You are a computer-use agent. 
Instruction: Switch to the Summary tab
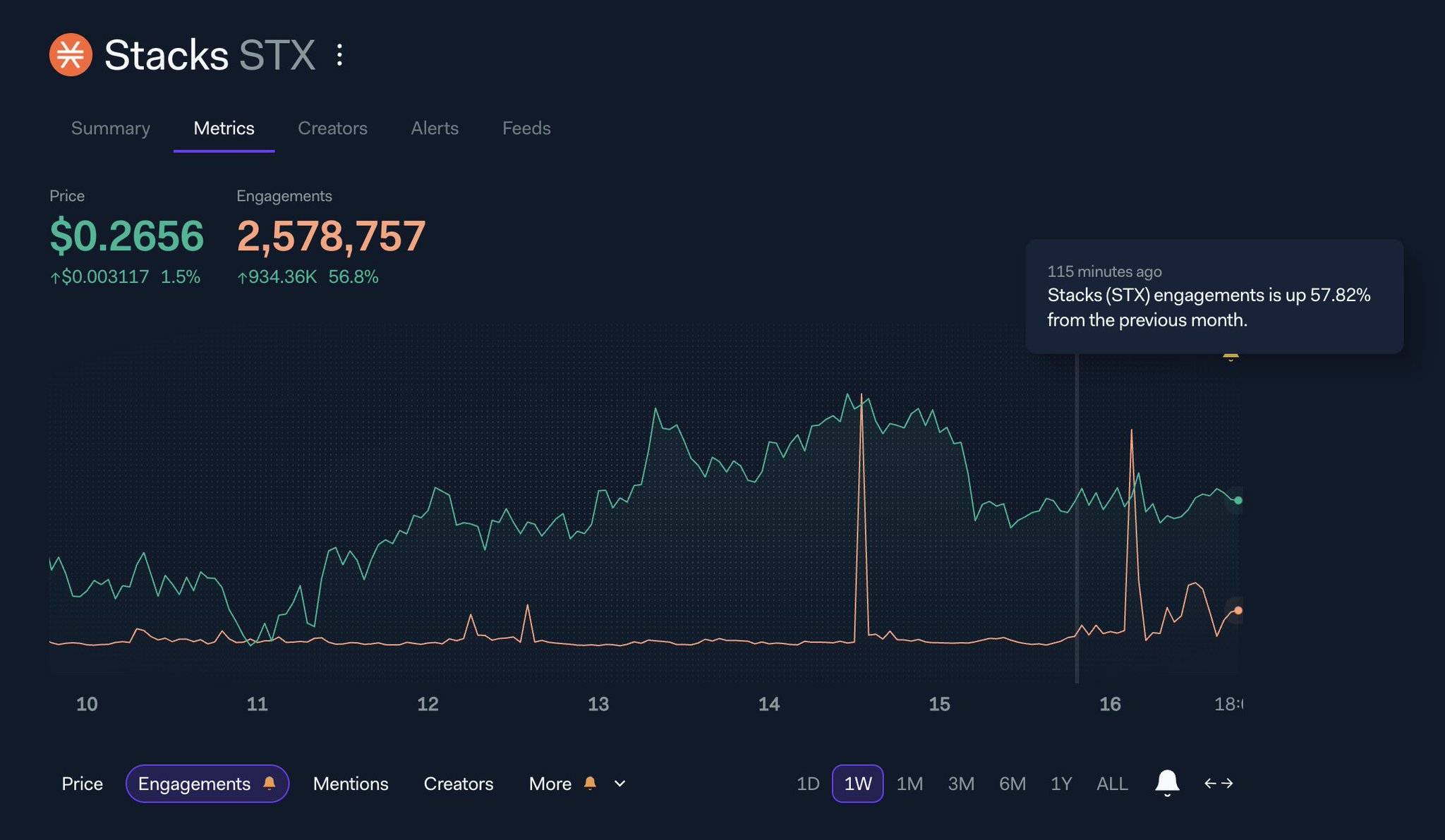point(111,128)
